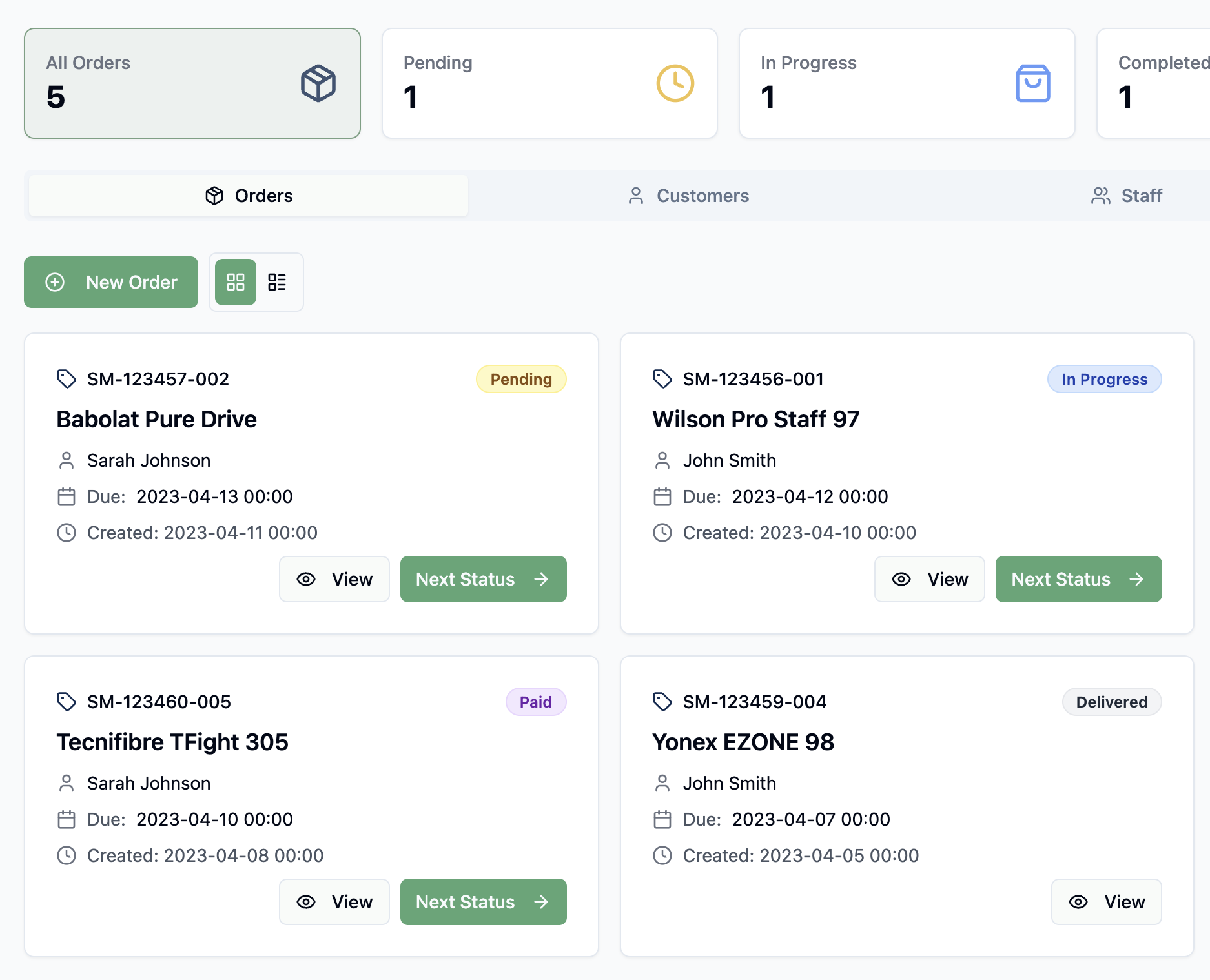Click the Paid status badge
The height and width of the screenshot is (980, 1210).
tap(536, 702)
